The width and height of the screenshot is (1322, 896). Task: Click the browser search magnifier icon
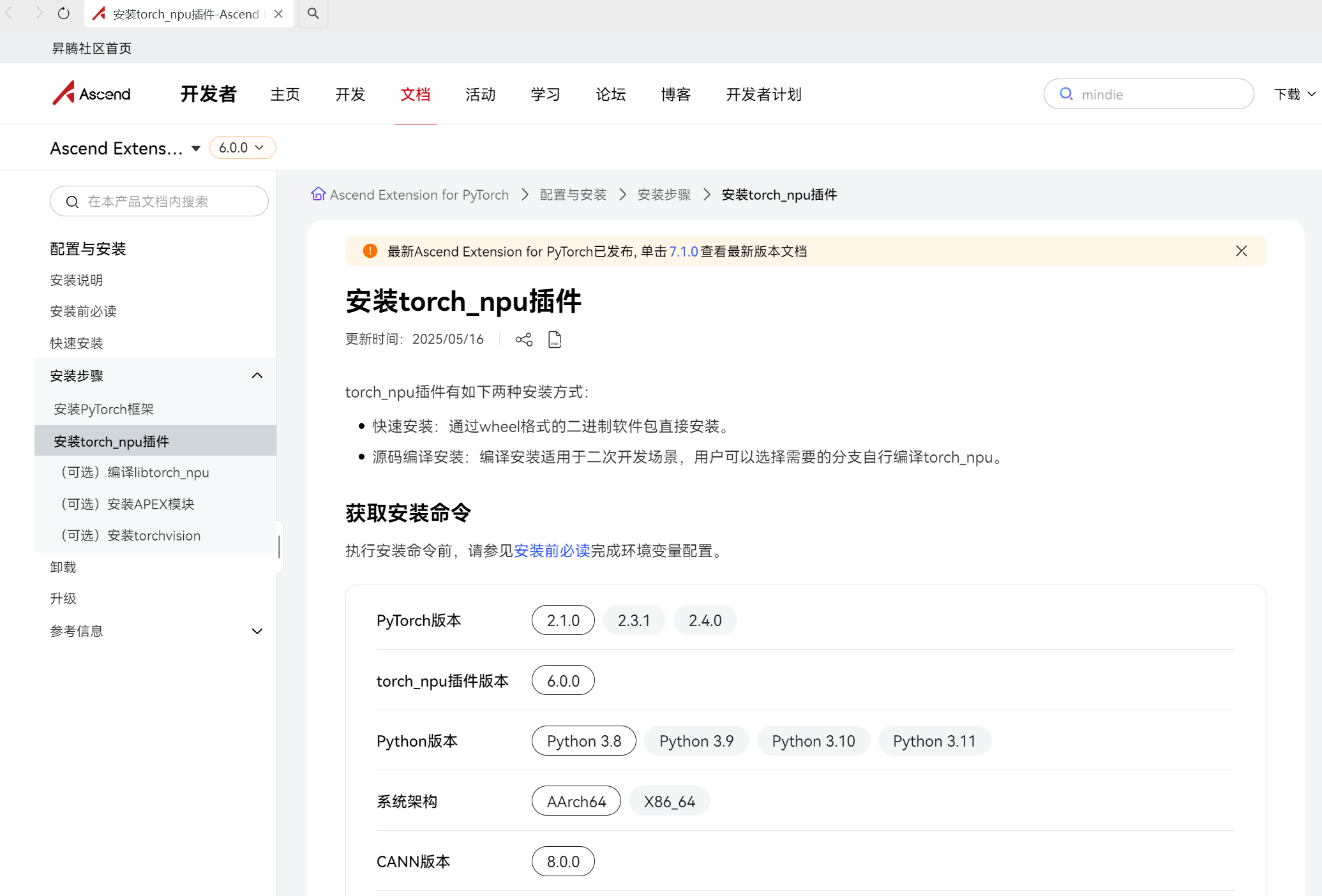pos(313,13)
